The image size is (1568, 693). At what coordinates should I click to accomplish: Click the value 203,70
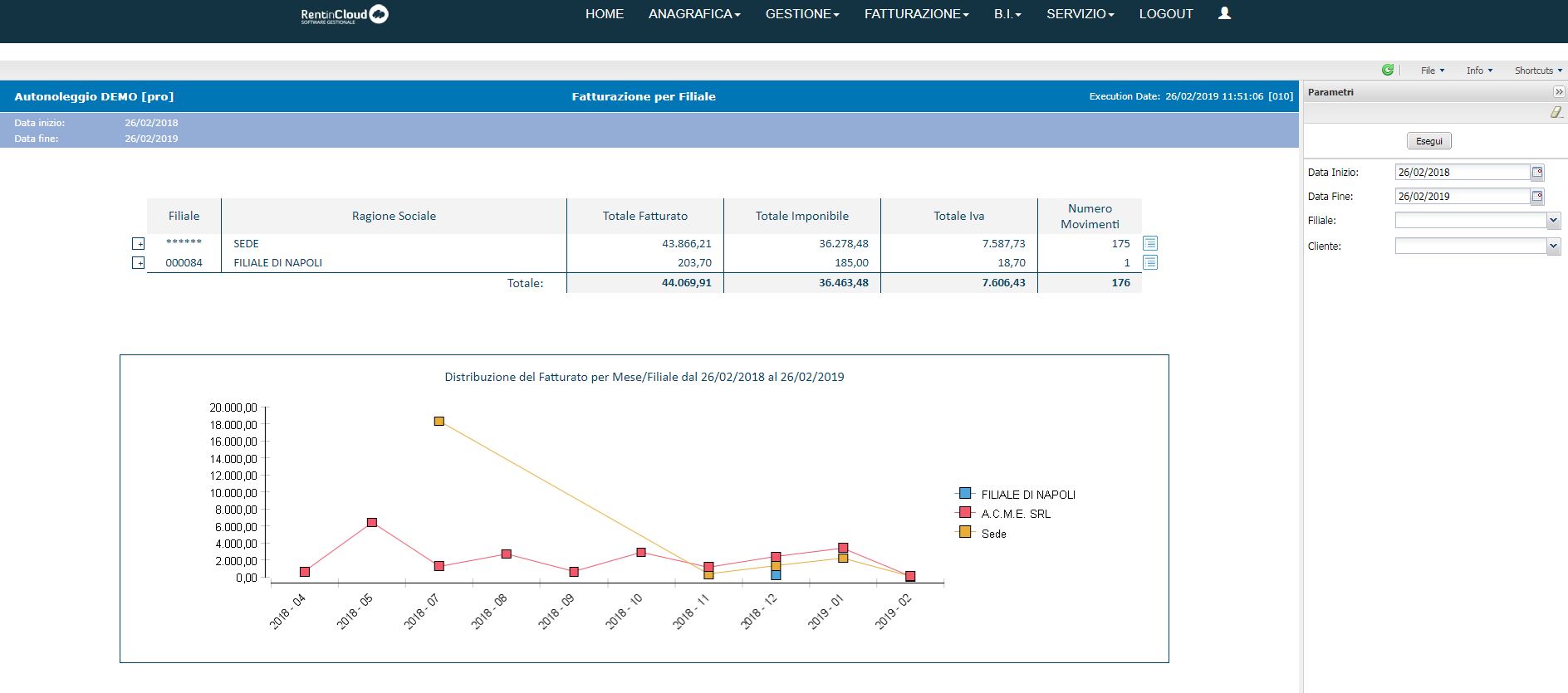tap(694, 263)
